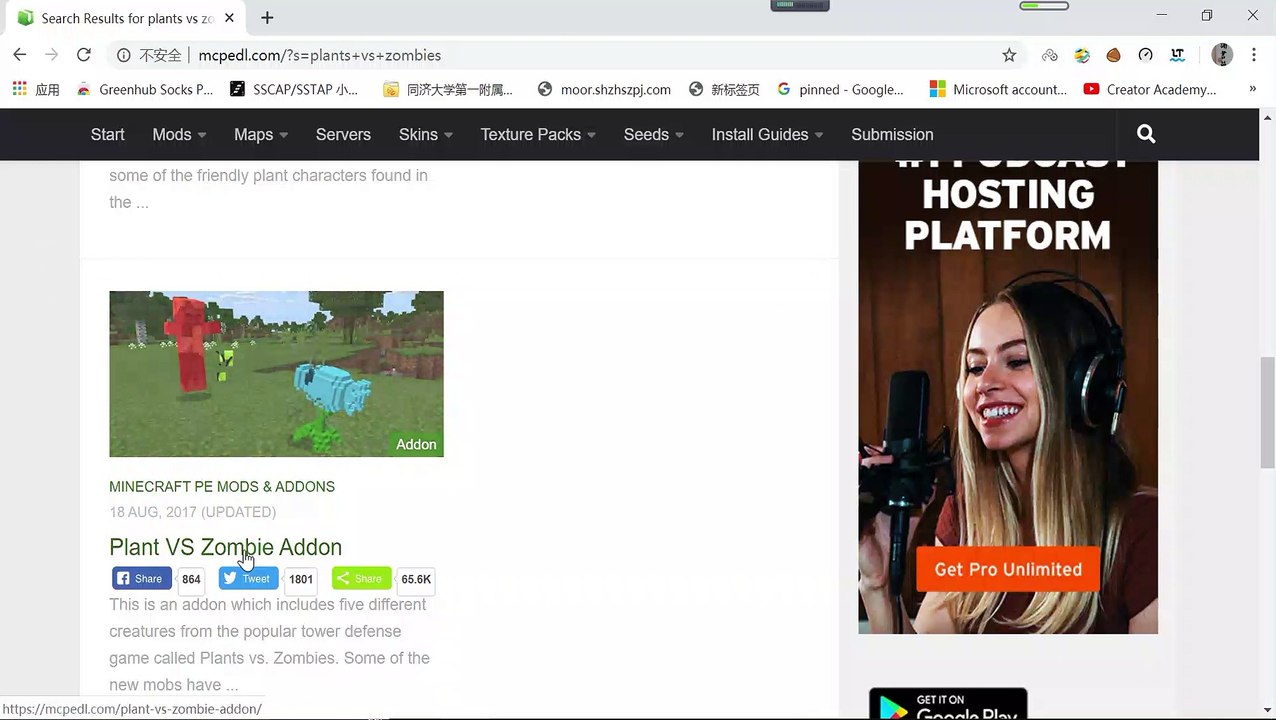This screenshot has width=1276, height=720.
Task: Open Greenhub Socks bookmark
Action: pyautogui.click(x=145, y=89)
